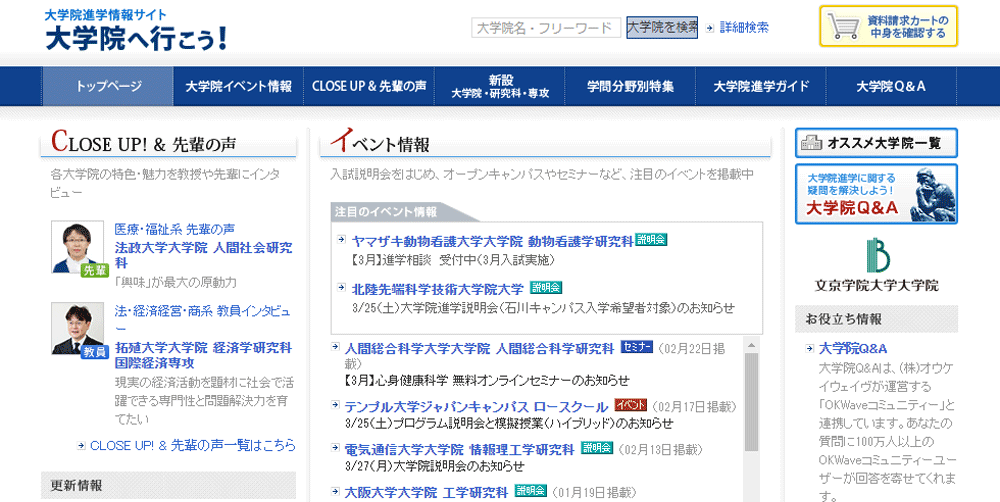Click the shopping cart icon
The height and width of the screenshot is (502, 1000).
coord(844,27)
